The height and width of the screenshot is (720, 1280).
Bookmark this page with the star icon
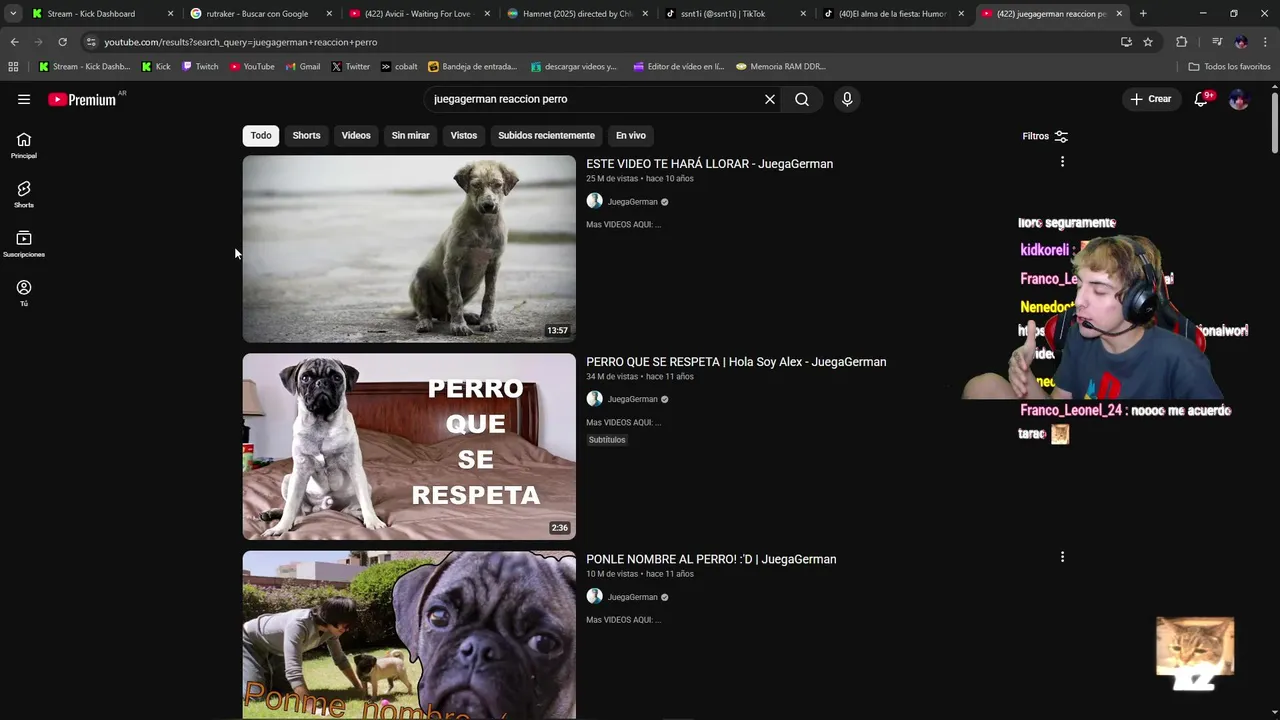[x=1148, y=42]
